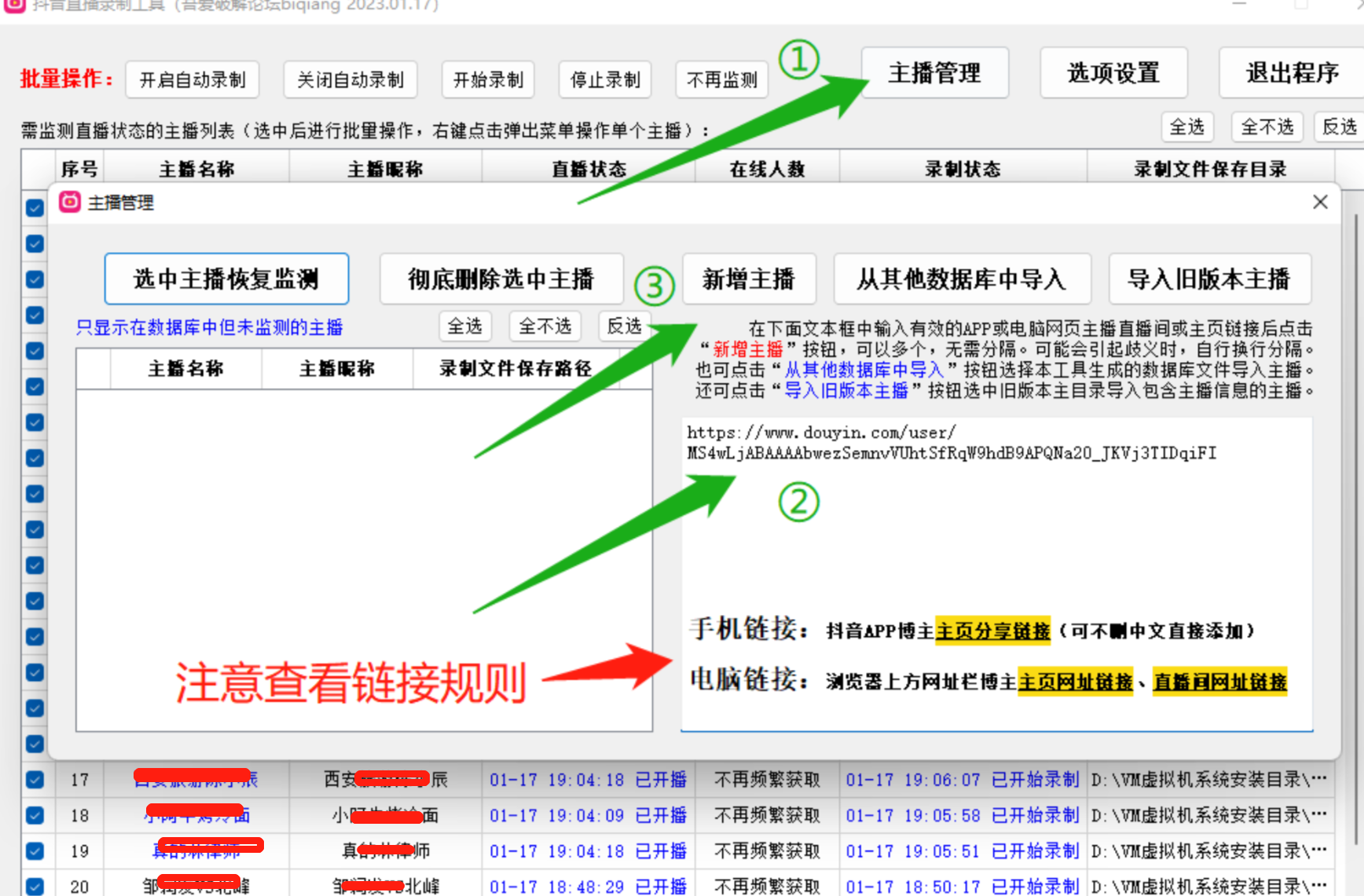Toggle checkbox for row 20

tap(35, 887)
